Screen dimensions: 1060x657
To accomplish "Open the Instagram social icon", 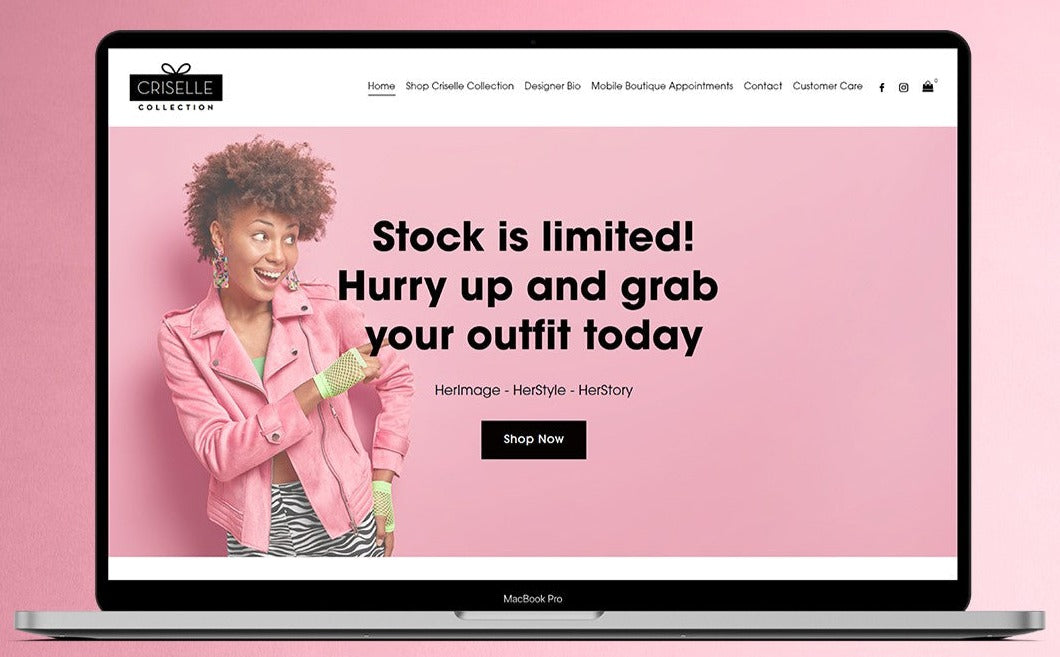I will coord(903,87).
